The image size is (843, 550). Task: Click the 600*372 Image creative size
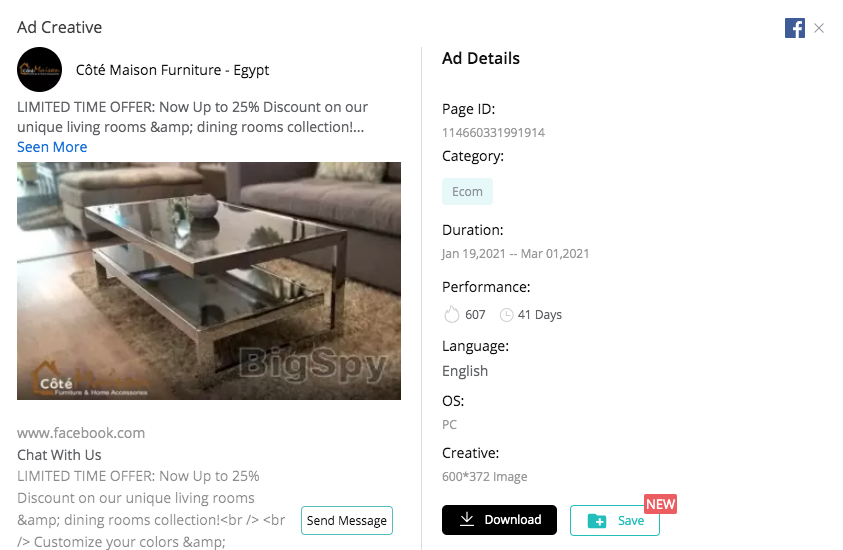coord(484,476)
